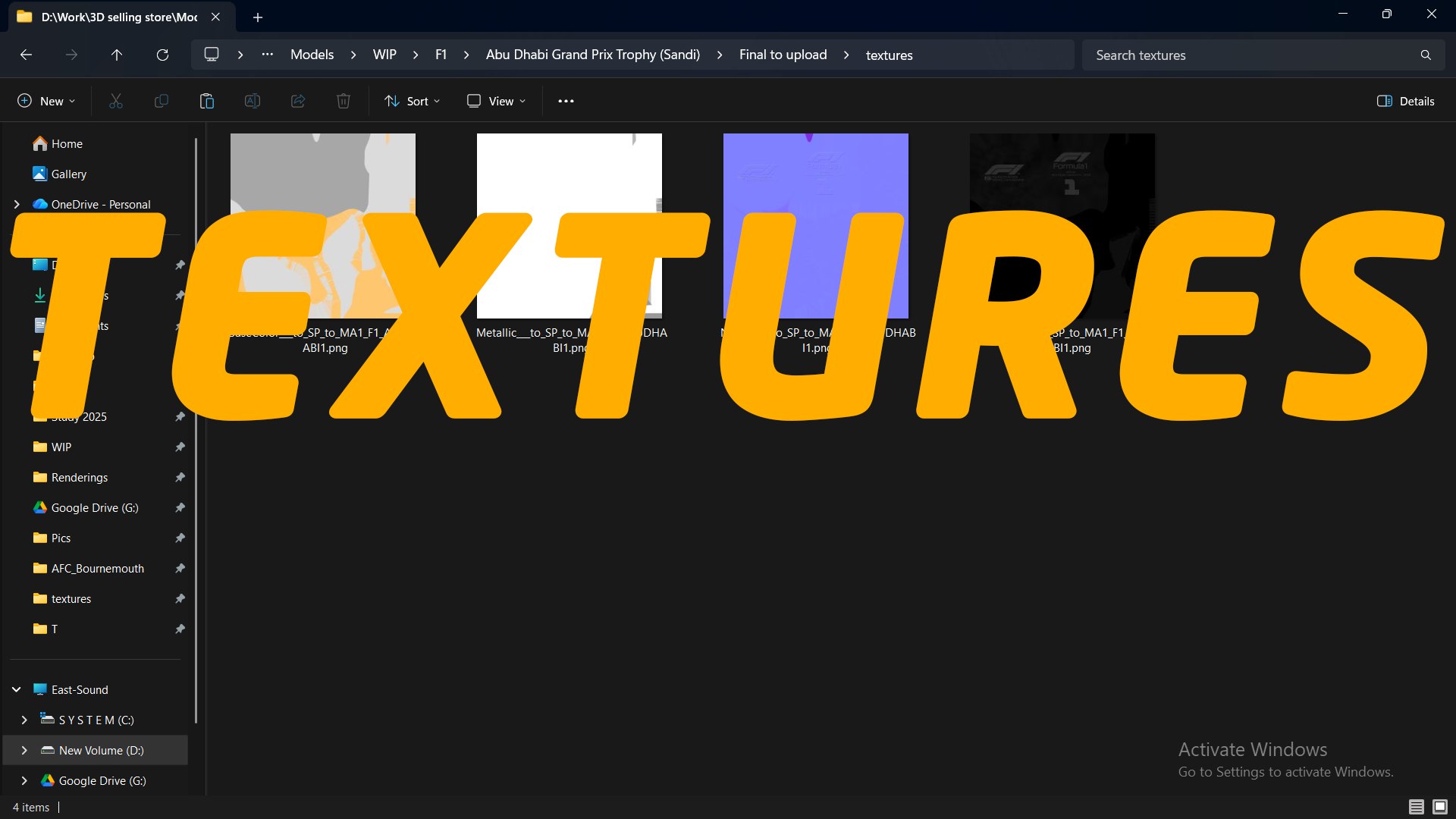The image size is (1456, 819).
Task: Click the Rename icon in toolbar
Action: pyautogui.click(x=253, y=101)
